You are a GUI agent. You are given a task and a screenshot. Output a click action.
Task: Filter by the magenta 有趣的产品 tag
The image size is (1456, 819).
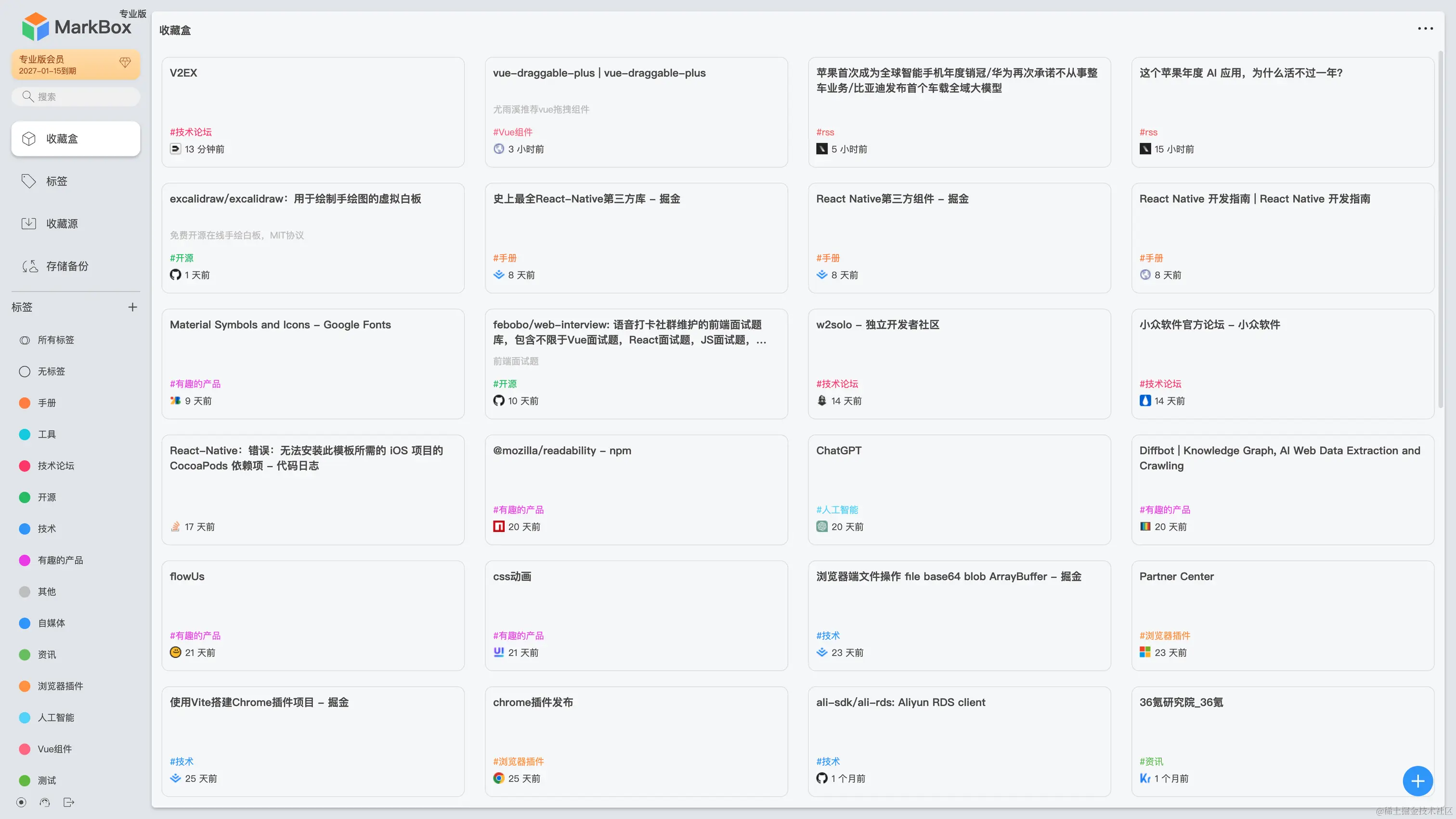pos(60,560)
